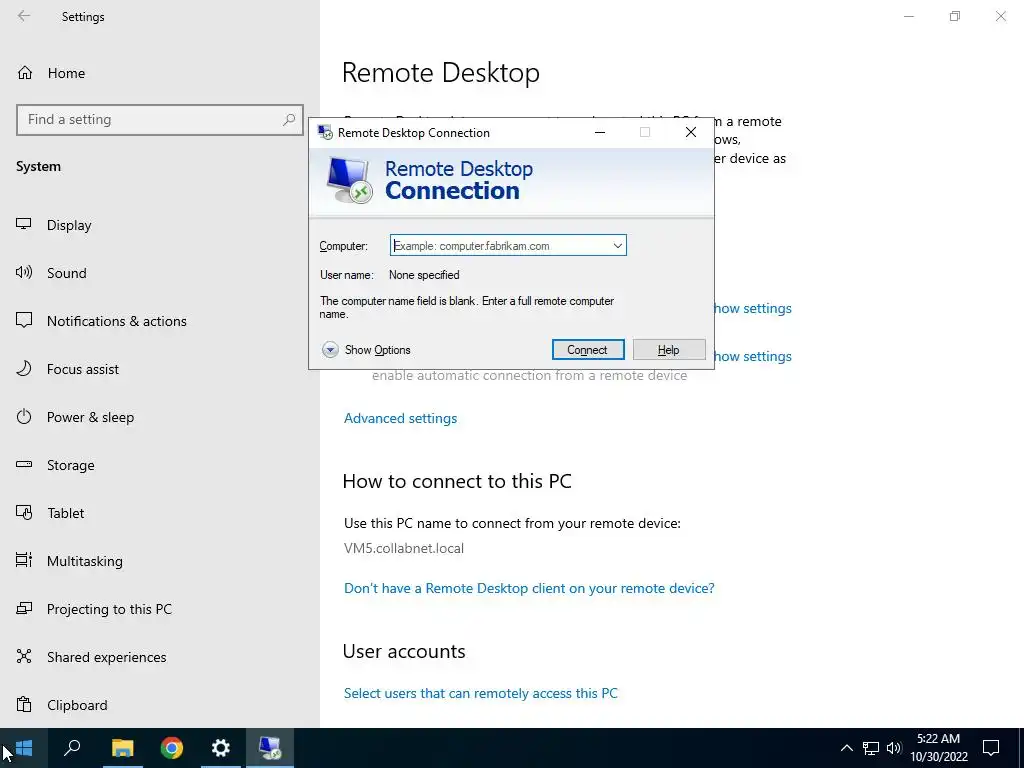Image resolution: width=1024 pixels, height=768 pixels.
Task: Select the Sound speaker icon in sidebar
Action: pos(24,272)
